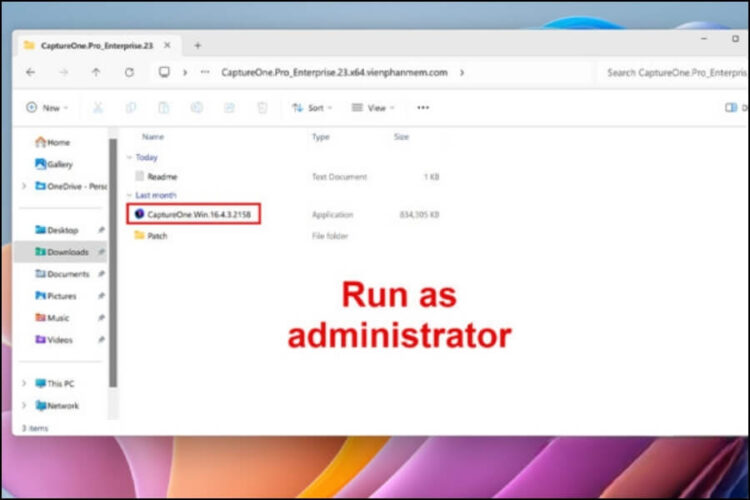Expand This PC tree node
Image resolution: width=750 pixels, height=500 pixels.
(x=24, y=384)
